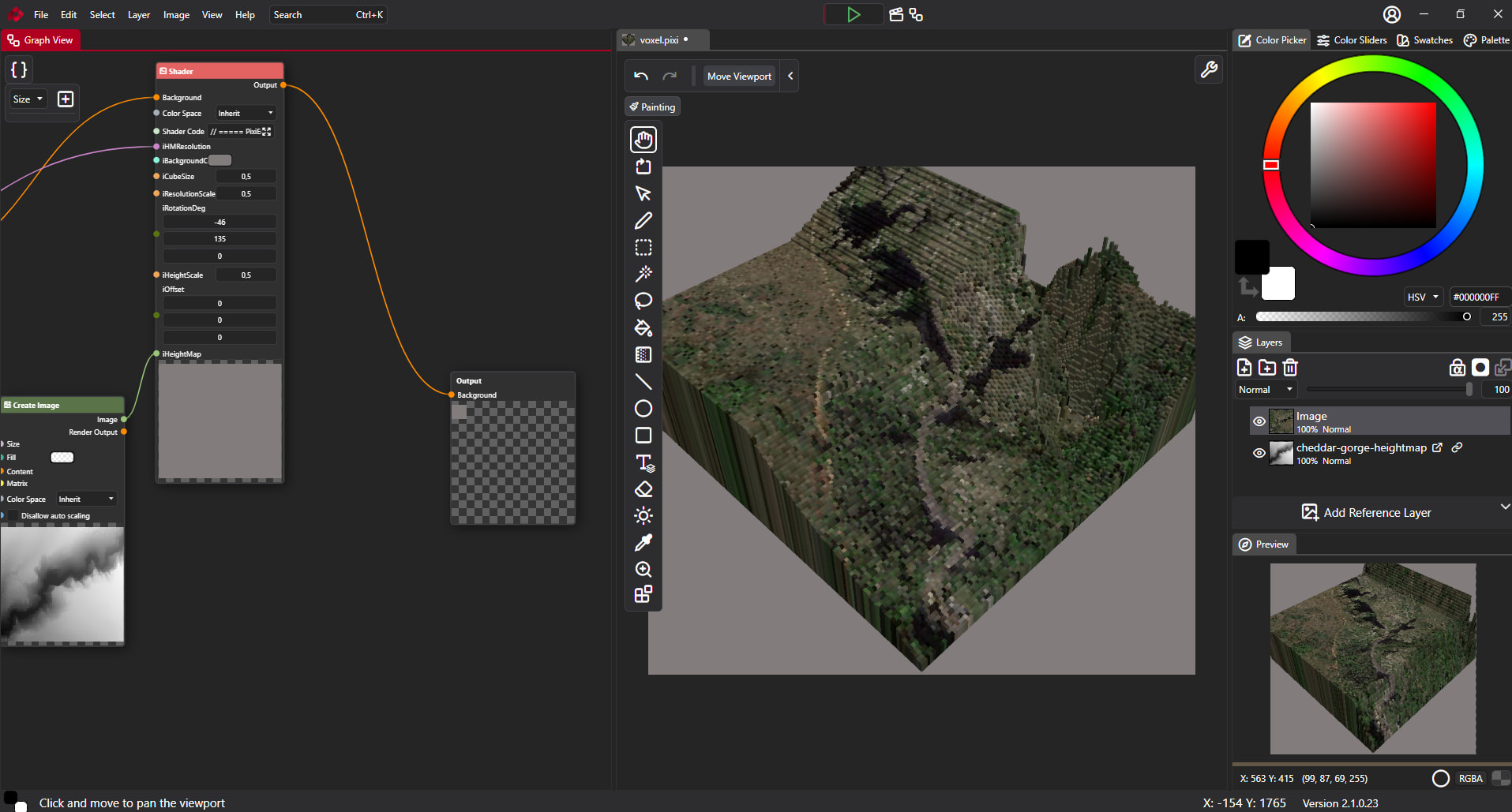This screenshot has width=1512, height=812.
Task: Click the layer opacity slider handle
Action: (x=1469, y=390)
